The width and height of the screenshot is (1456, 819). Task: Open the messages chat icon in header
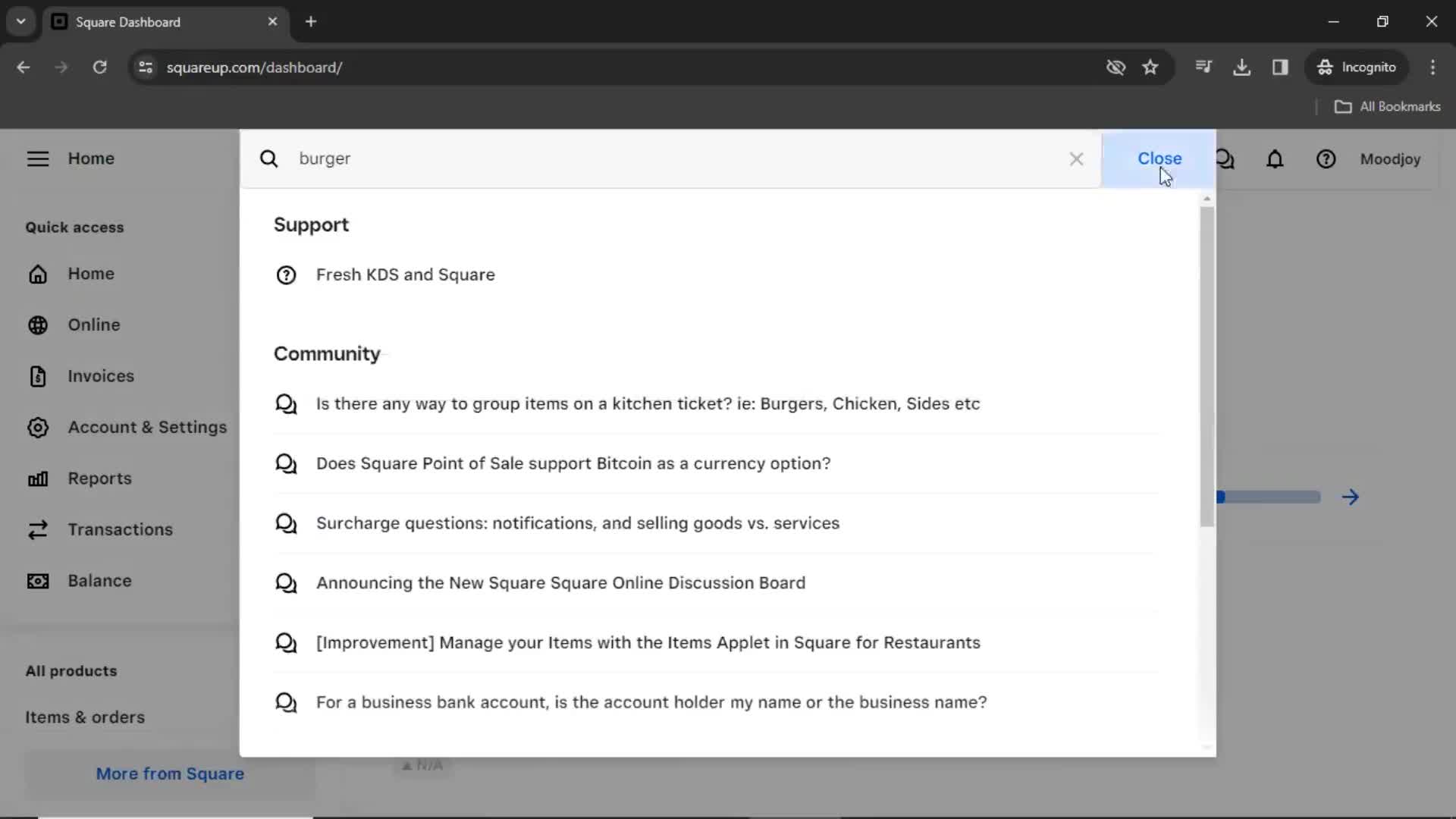click(1225, 158)
